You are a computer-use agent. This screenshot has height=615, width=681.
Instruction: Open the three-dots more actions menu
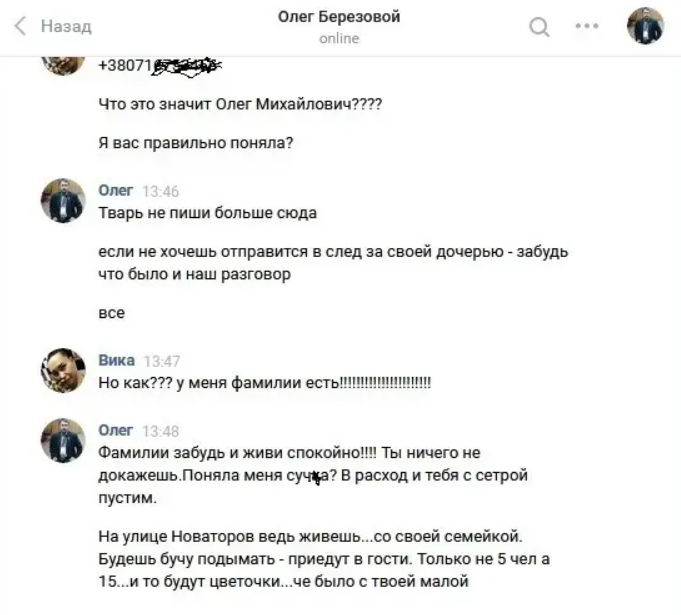(x=587, y=26)
